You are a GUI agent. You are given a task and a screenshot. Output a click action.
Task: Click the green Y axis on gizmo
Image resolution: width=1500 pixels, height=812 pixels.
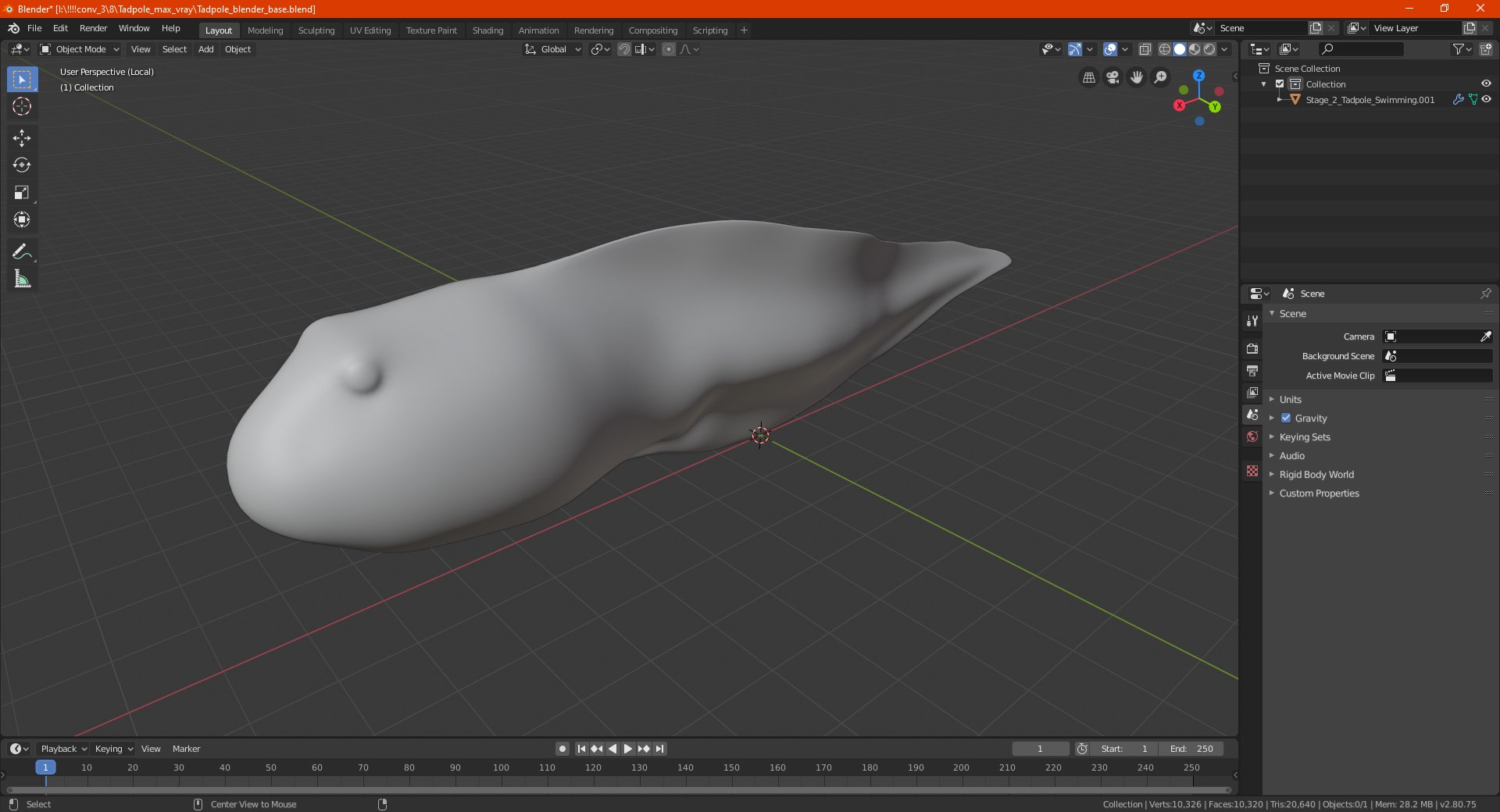point(1215,107)
